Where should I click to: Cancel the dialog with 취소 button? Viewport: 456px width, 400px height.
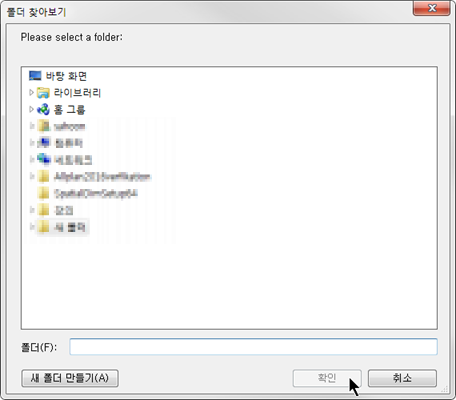coord(402,378)
